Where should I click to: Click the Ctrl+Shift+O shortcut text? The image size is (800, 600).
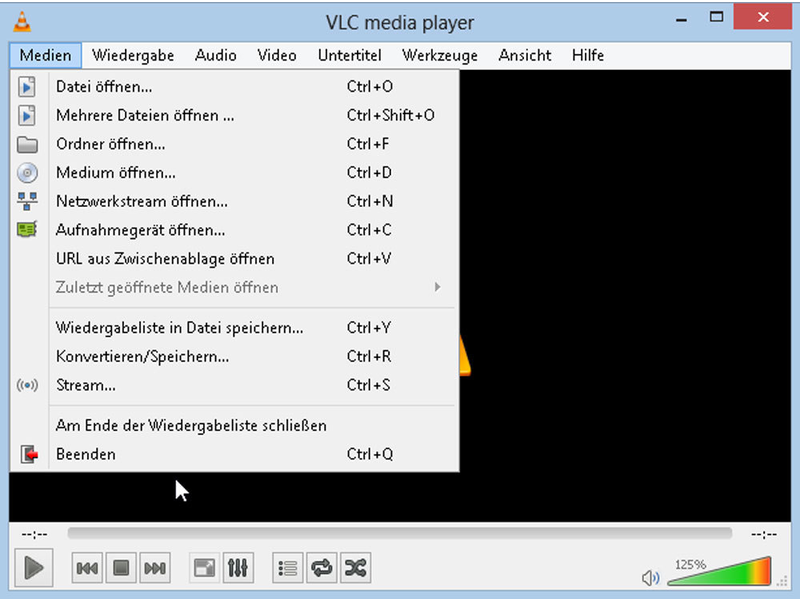(x=390, y=115)
